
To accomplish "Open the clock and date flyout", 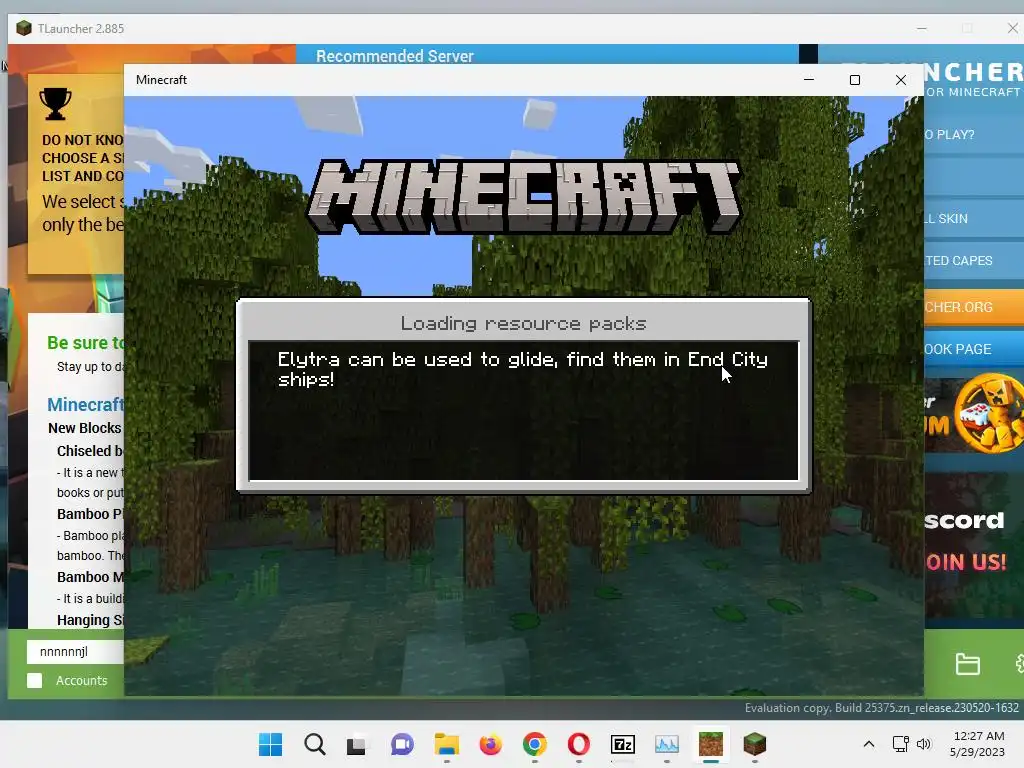I will (978, 744).
